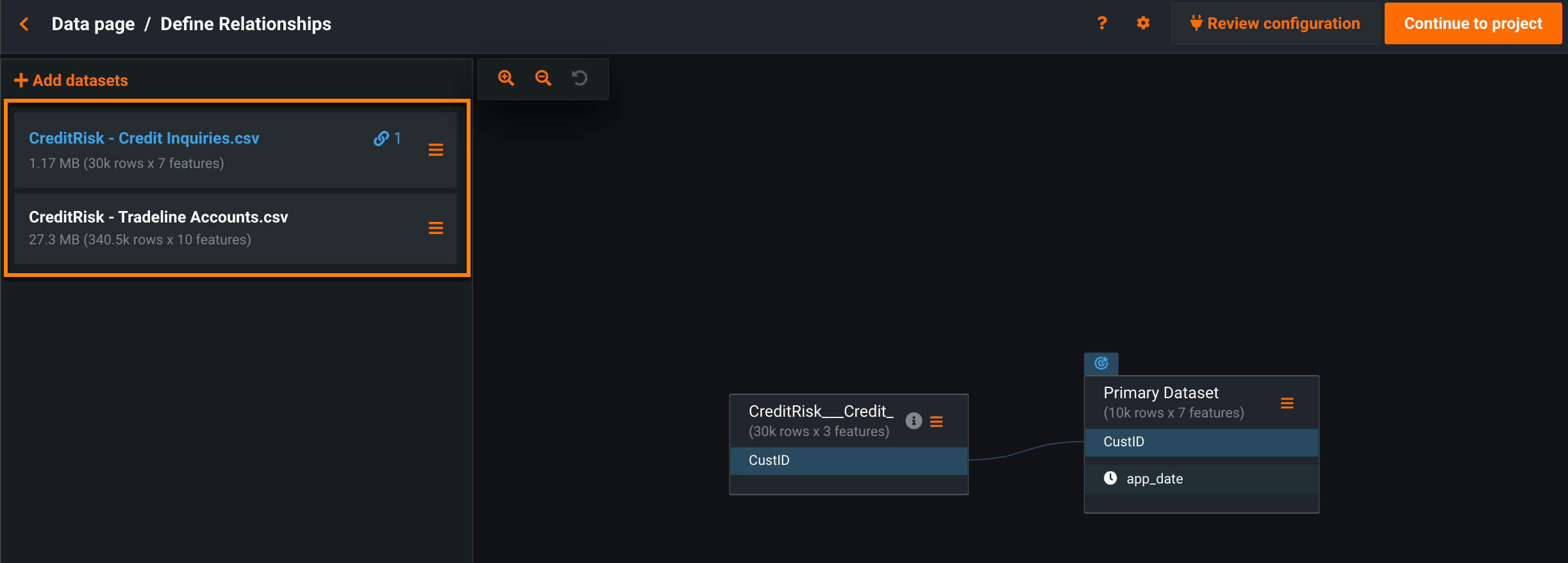The width and height of the screenshot is (1568, 563).
Task: Open the settings gear icon
Action: tap(1143, 24)
